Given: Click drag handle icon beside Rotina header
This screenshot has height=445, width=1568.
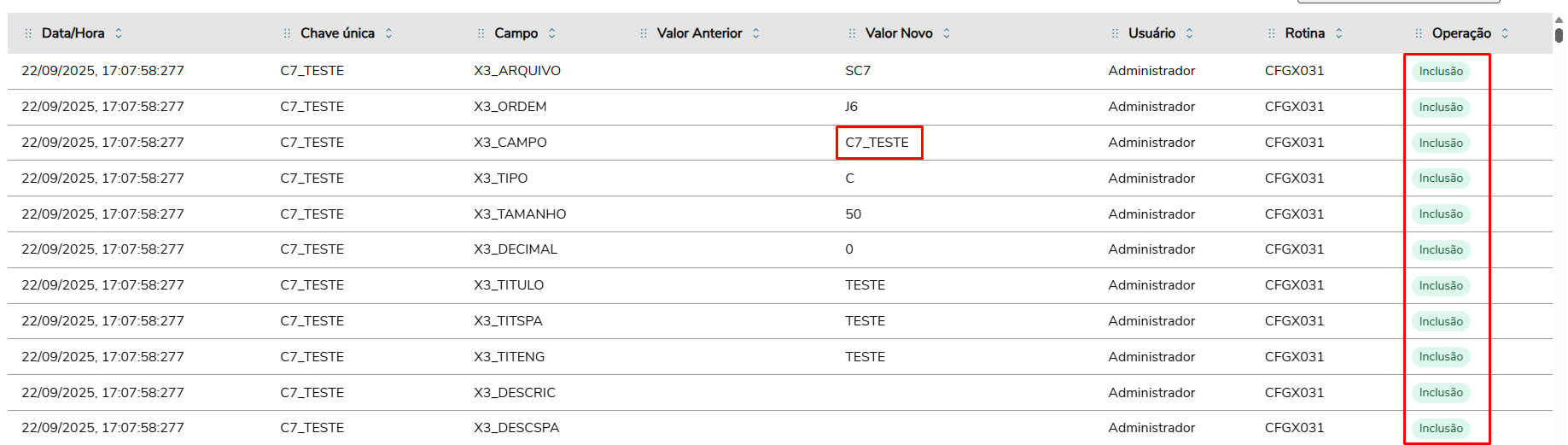Looking at the screenshot, I should [1272, 33].
